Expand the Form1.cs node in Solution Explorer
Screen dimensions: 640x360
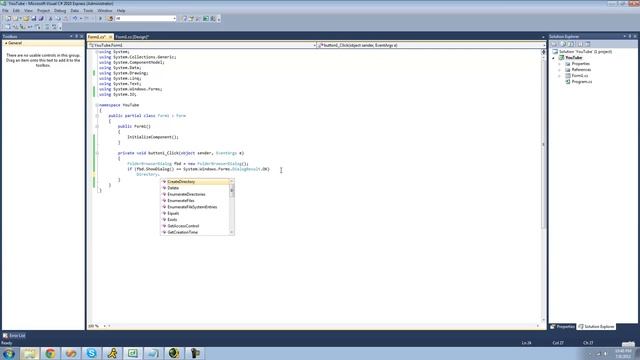[x=560, y=76]
